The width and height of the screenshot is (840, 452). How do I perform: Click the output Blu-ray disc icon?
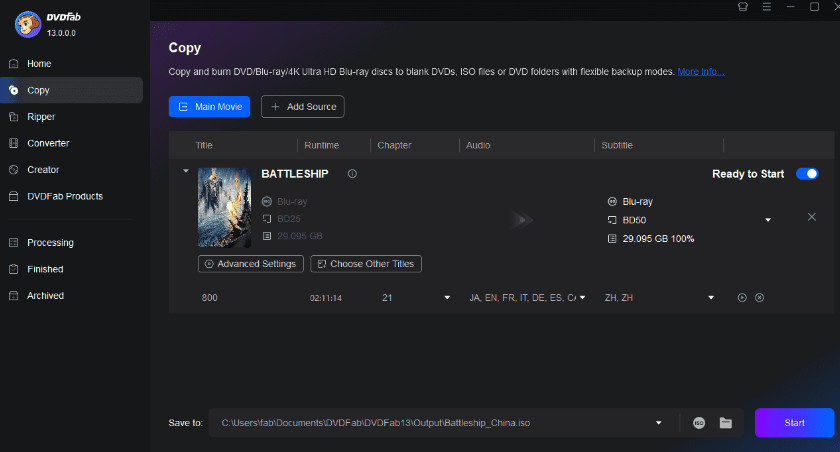(612, 201)
